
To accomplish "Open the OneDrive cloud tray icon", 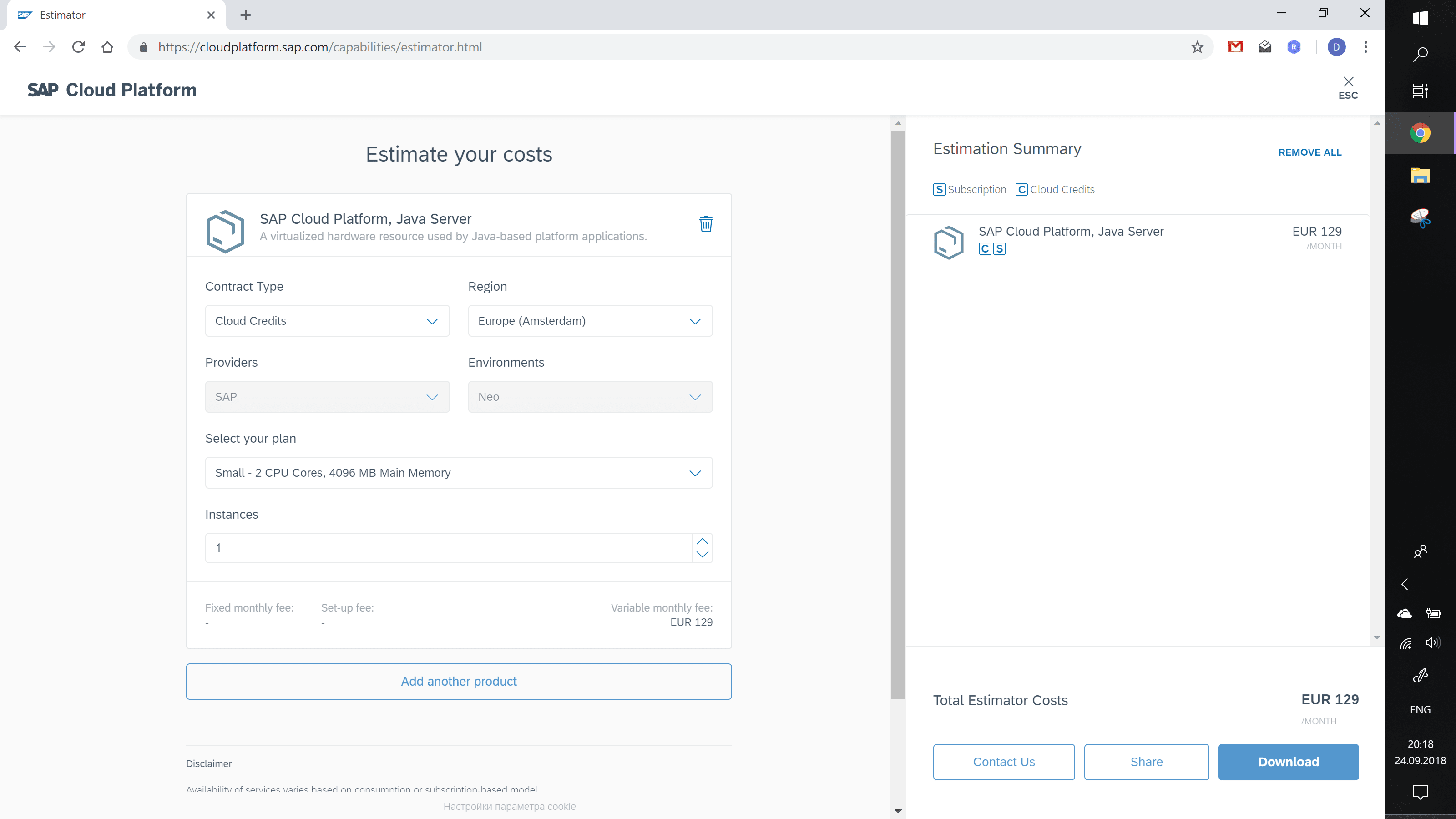I will 1405,613.
